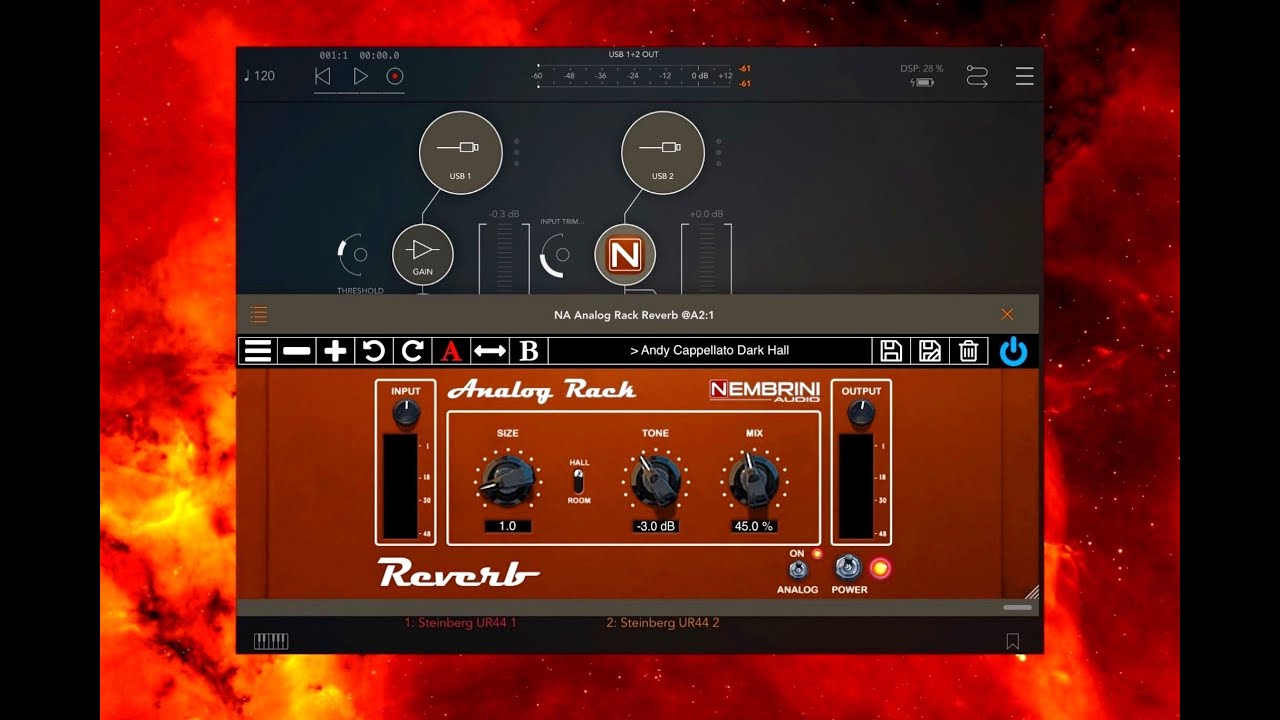Select the Steinberg UR44 2 channel label
This screenshot has height=720, width=1280.
click(663, 622)
